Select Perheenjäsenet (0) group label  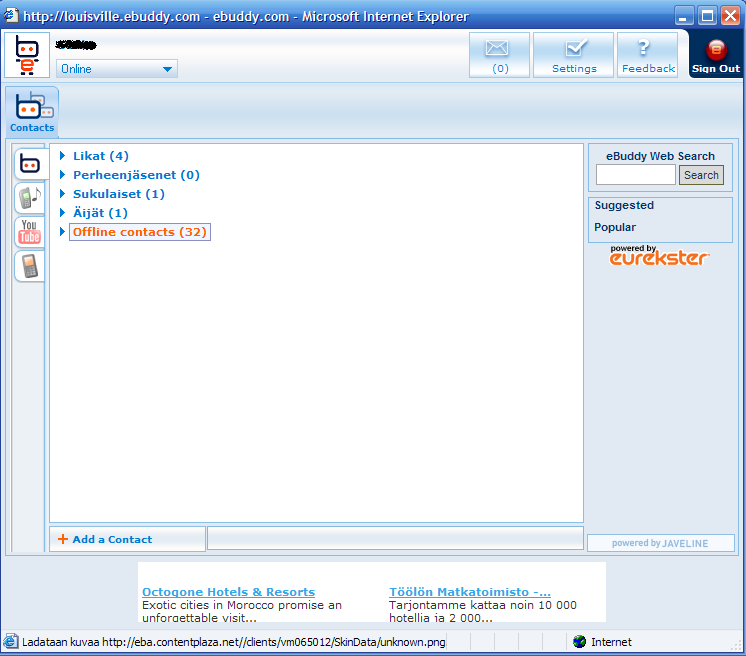(136, 175)
